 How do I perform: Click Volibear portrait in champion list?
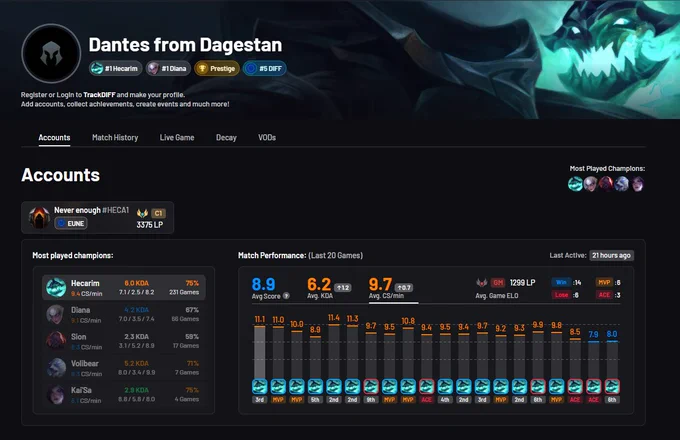tap(56, 368)
